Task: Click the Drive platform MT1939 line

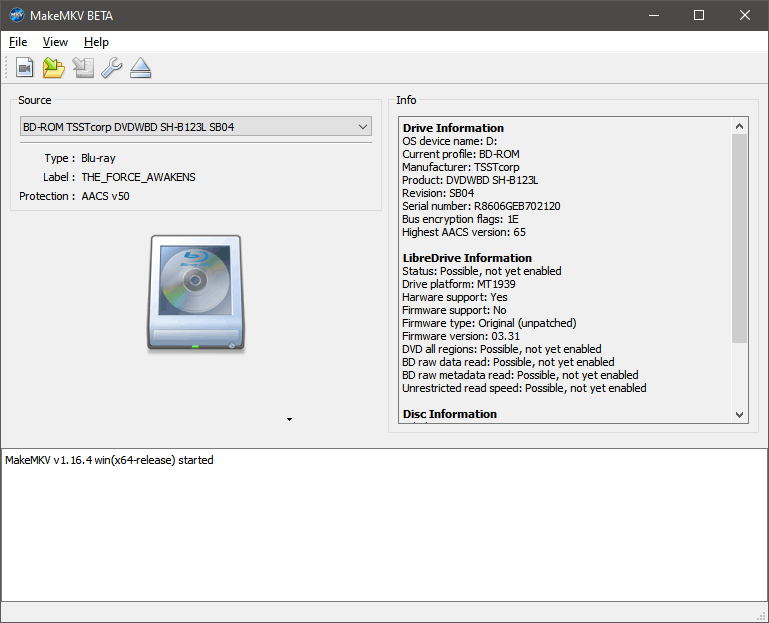Action: tap(459, 284)
